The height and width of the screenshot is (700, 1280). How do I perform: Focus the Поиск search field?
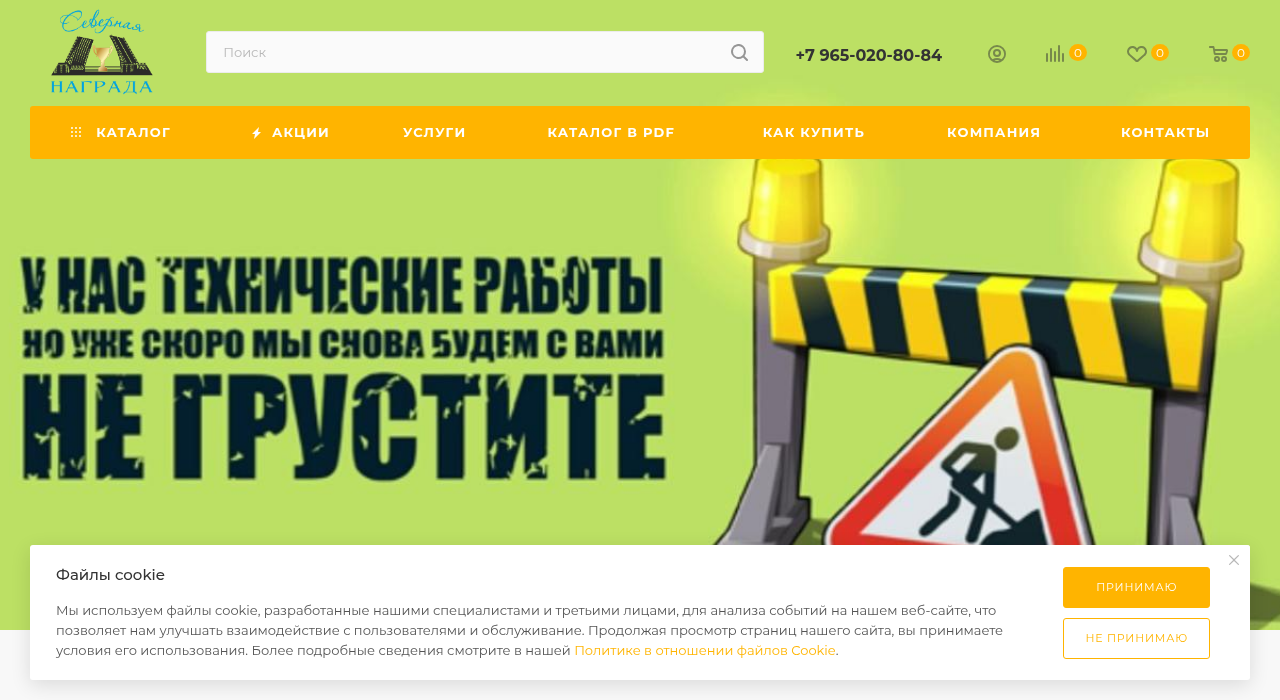484,52
